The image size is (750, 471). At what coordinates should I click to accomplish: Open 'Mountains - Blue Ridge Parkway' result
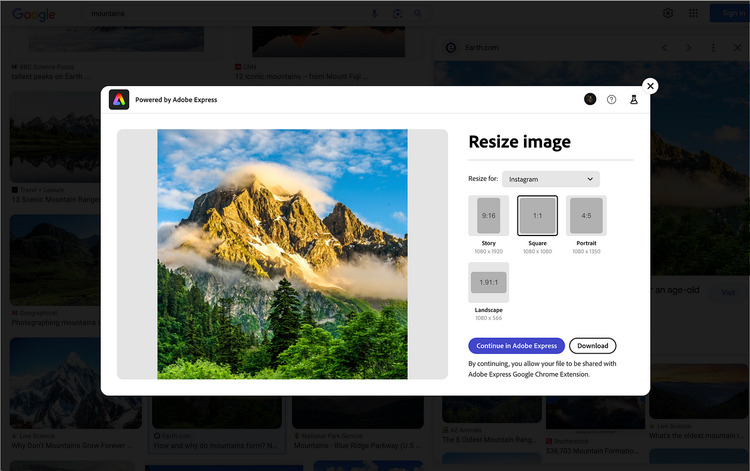(358, 446)
